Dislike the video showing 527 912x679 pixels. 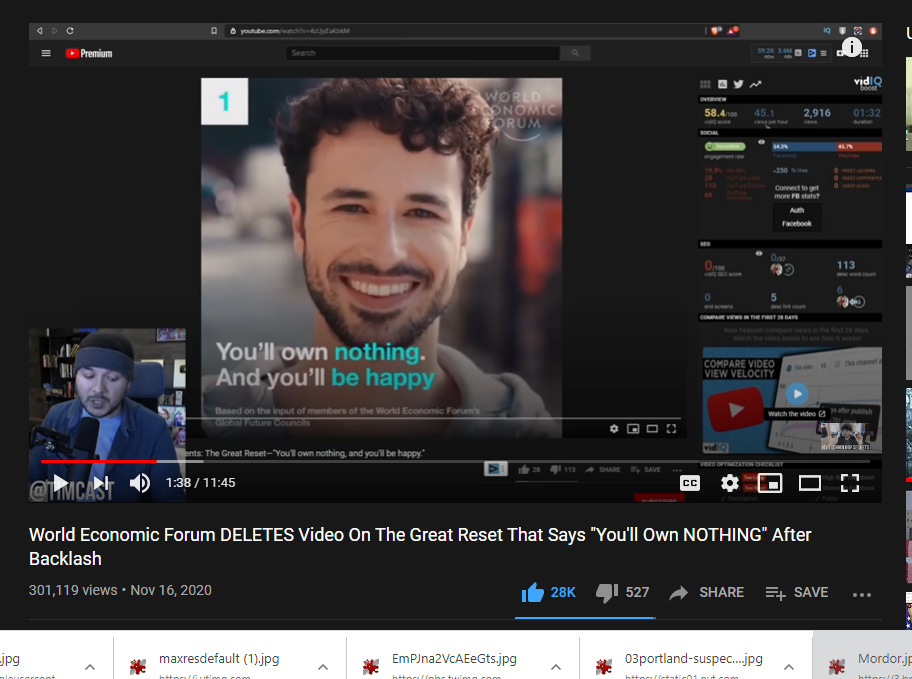[x=622, y=592]
